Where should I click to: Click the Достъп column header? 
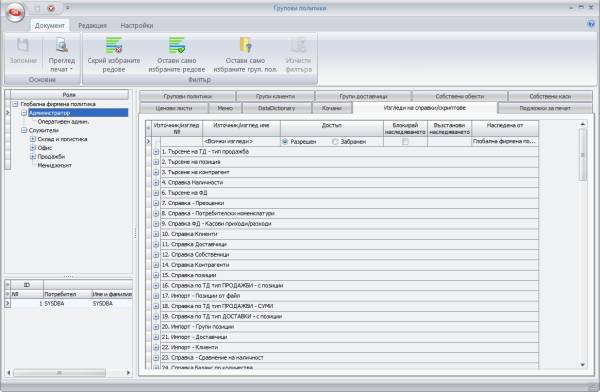click(x=332, y=128)
